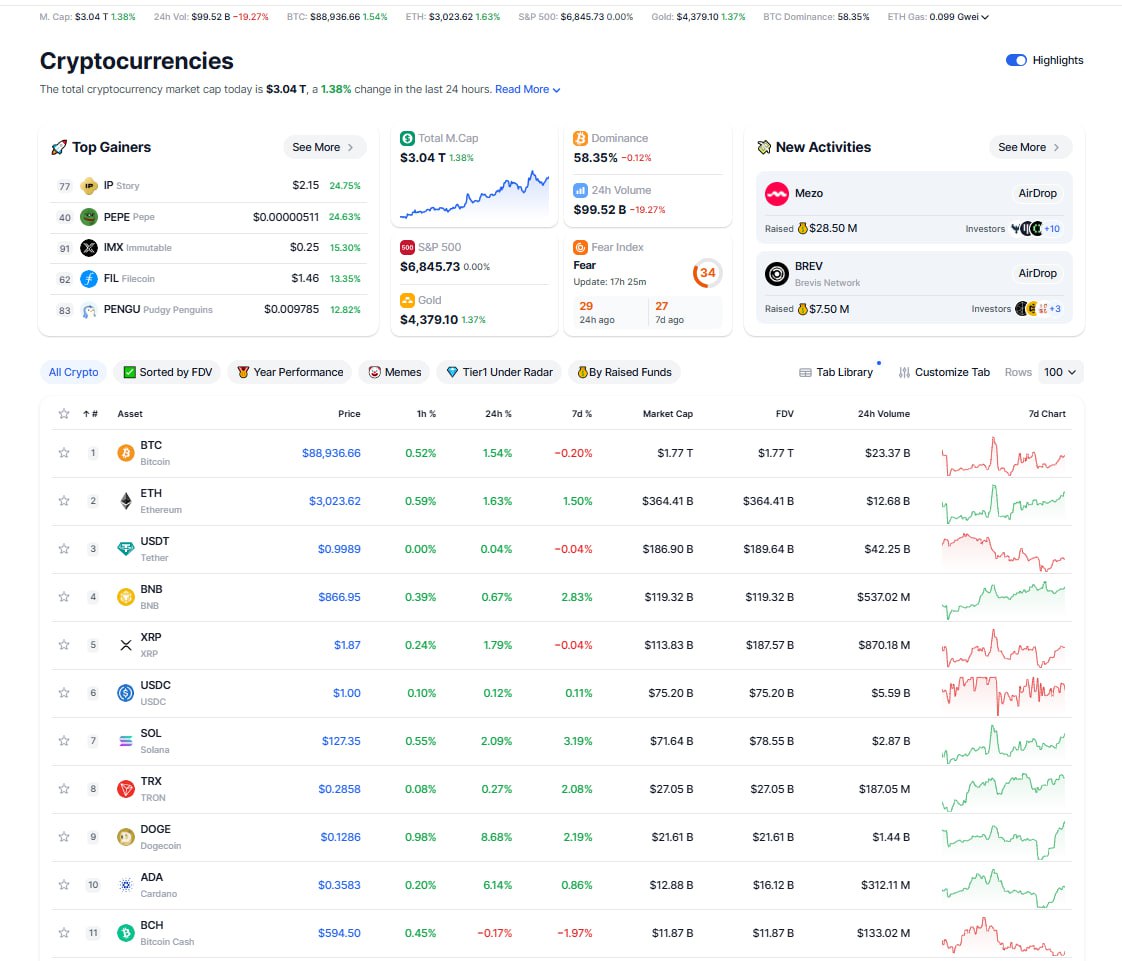1122x961 pixels.
Task: Click the Dominance Bitcoin orange icon
Action: click(580, 138)
